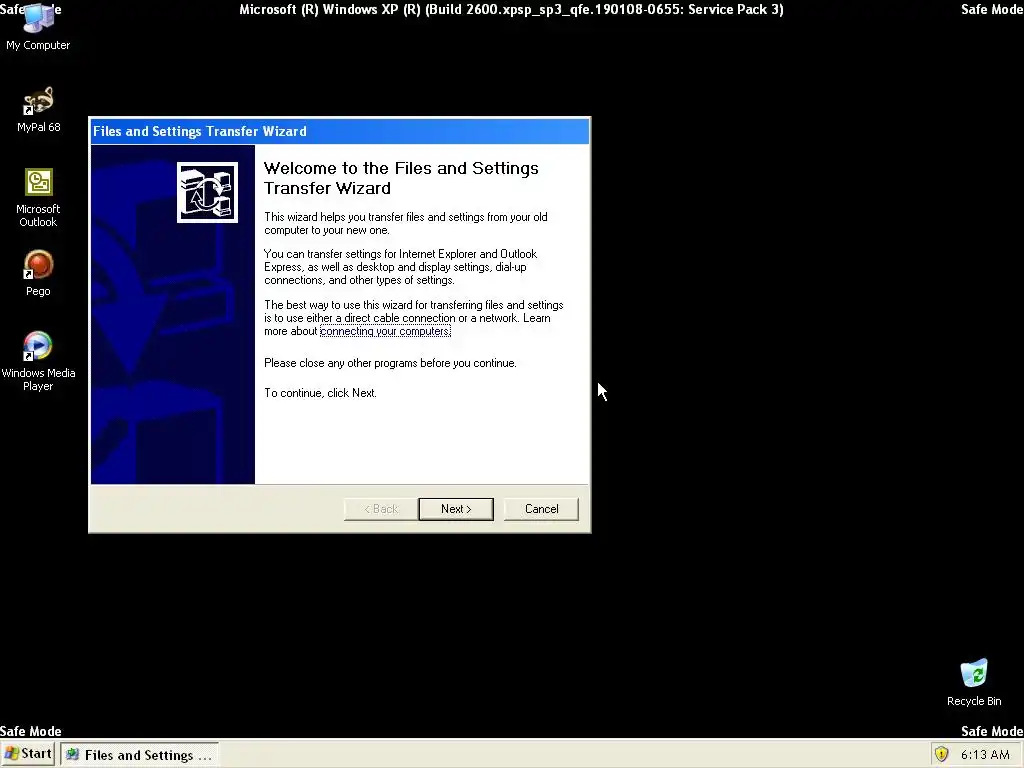Click the 'Welcome to the Files and Settings' heading
The height and width of the screenshot is (768, 1024).
point(401,178)
